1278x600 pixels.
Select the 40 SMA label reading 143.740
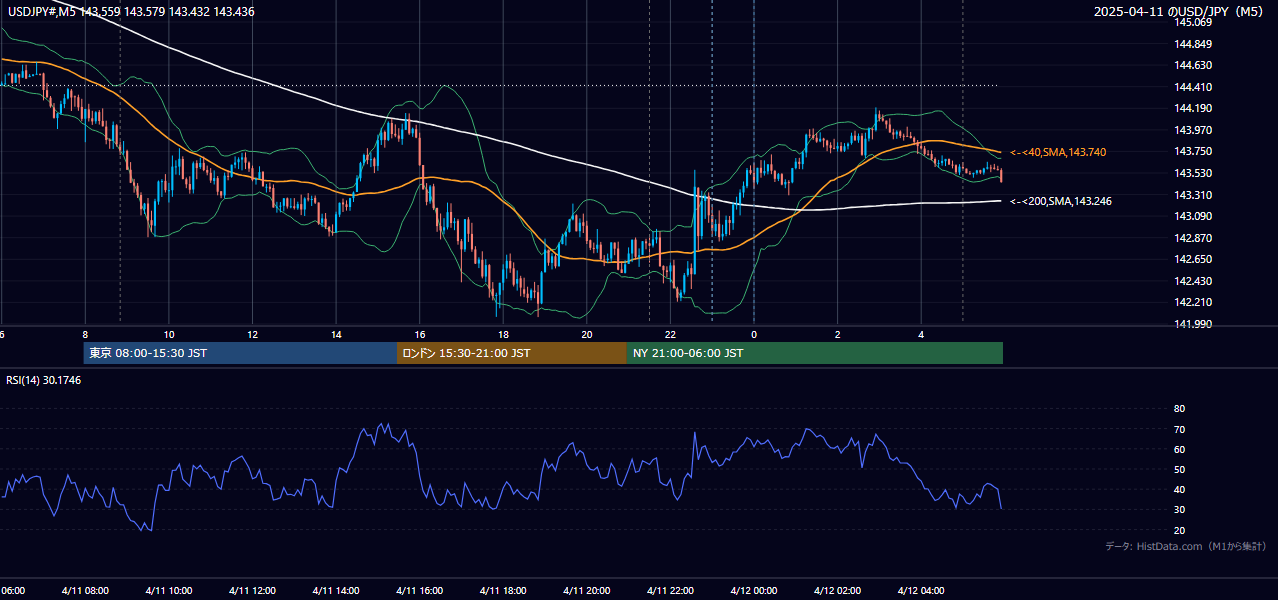[1058, 152]
